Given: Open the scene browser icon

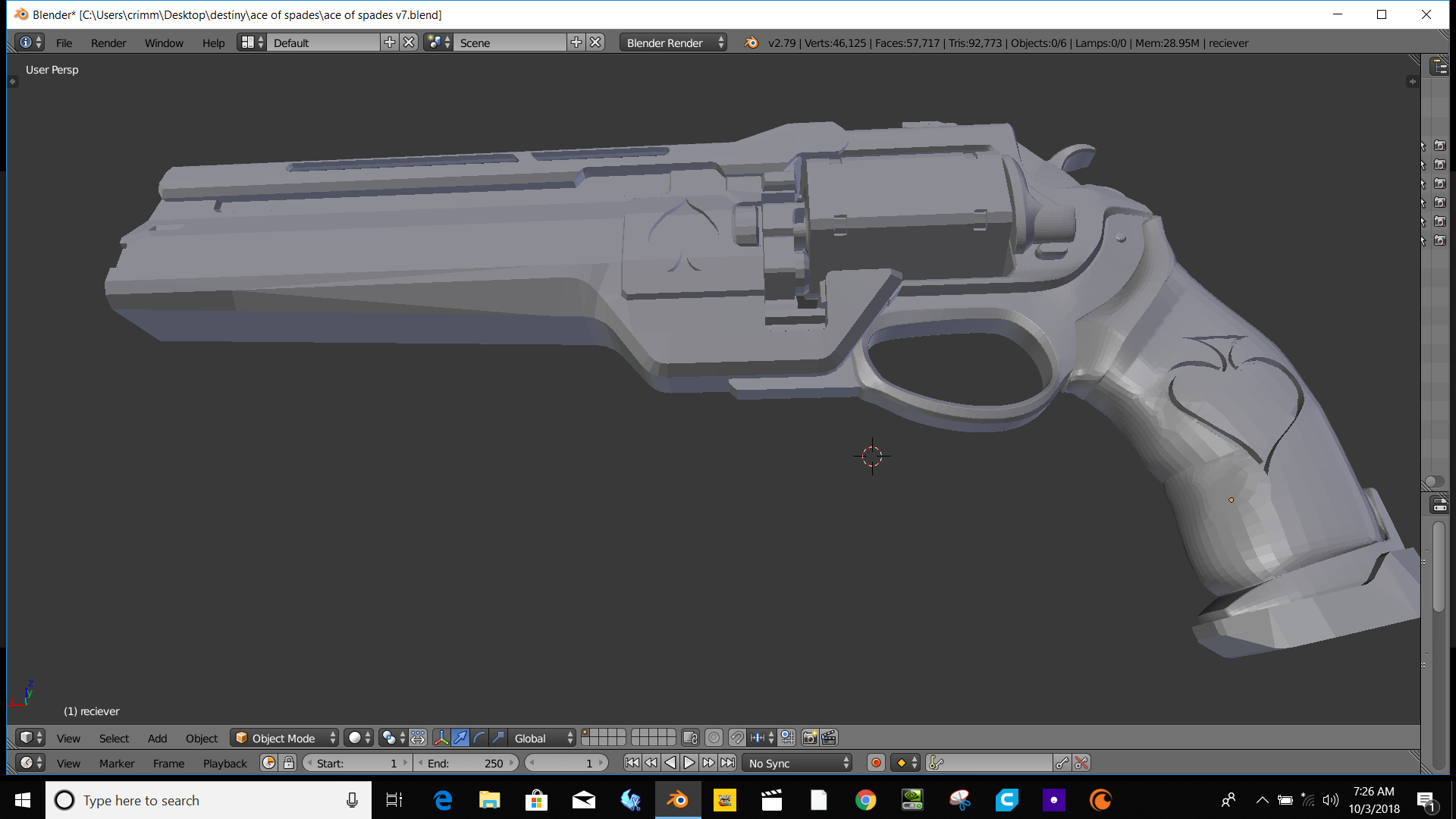Looking at the screenshot, I should (438, 42).
